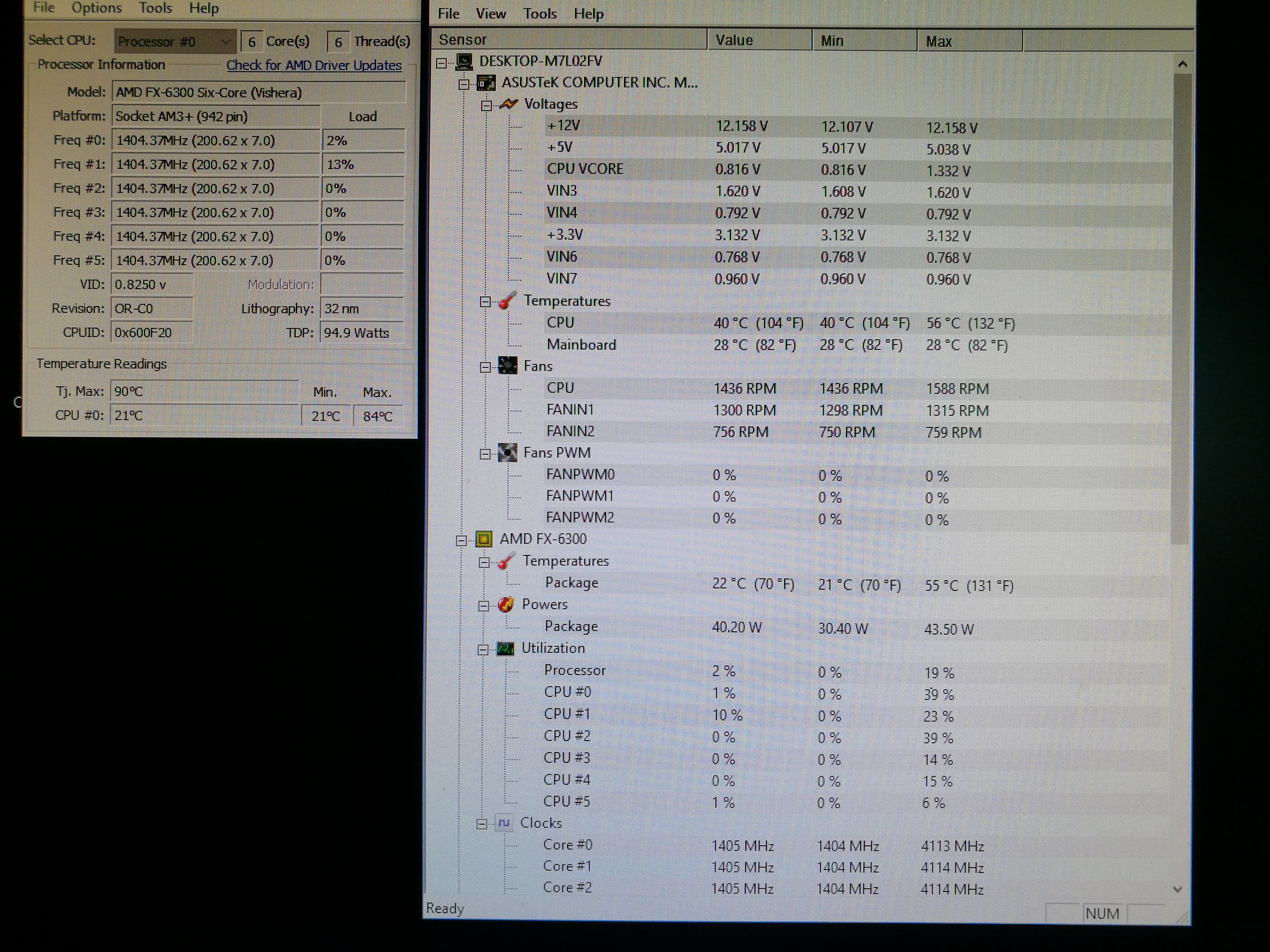The image size is (1270, 952).
Task: Click the Clocks waveform icon
Action: pos(503,823)
